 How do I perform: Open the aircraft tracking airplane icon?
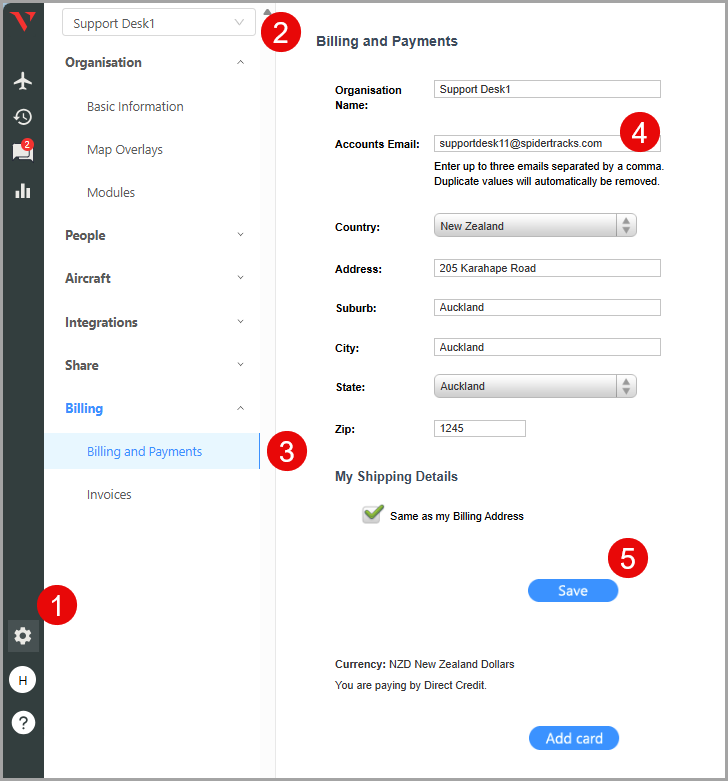pos(23,81)
